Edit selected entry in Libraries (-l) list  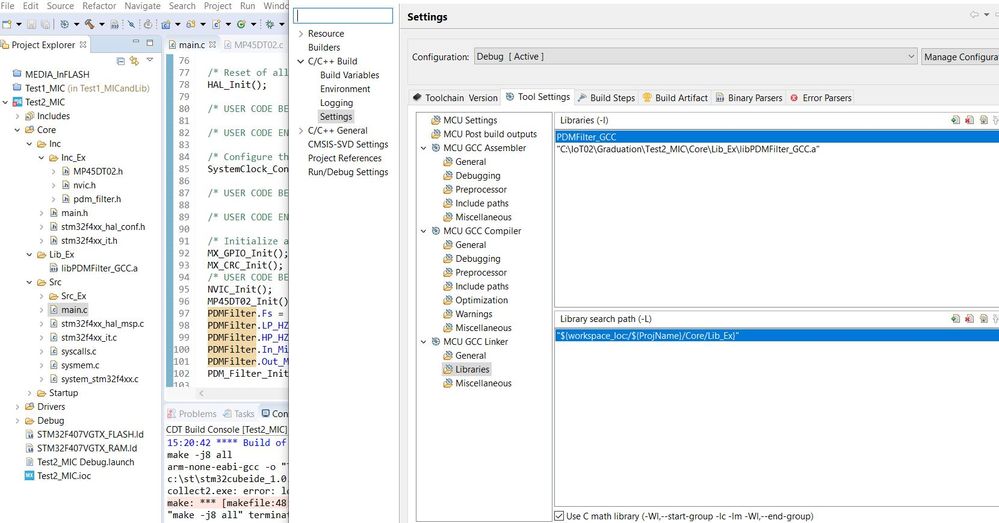tap(984, 120)
